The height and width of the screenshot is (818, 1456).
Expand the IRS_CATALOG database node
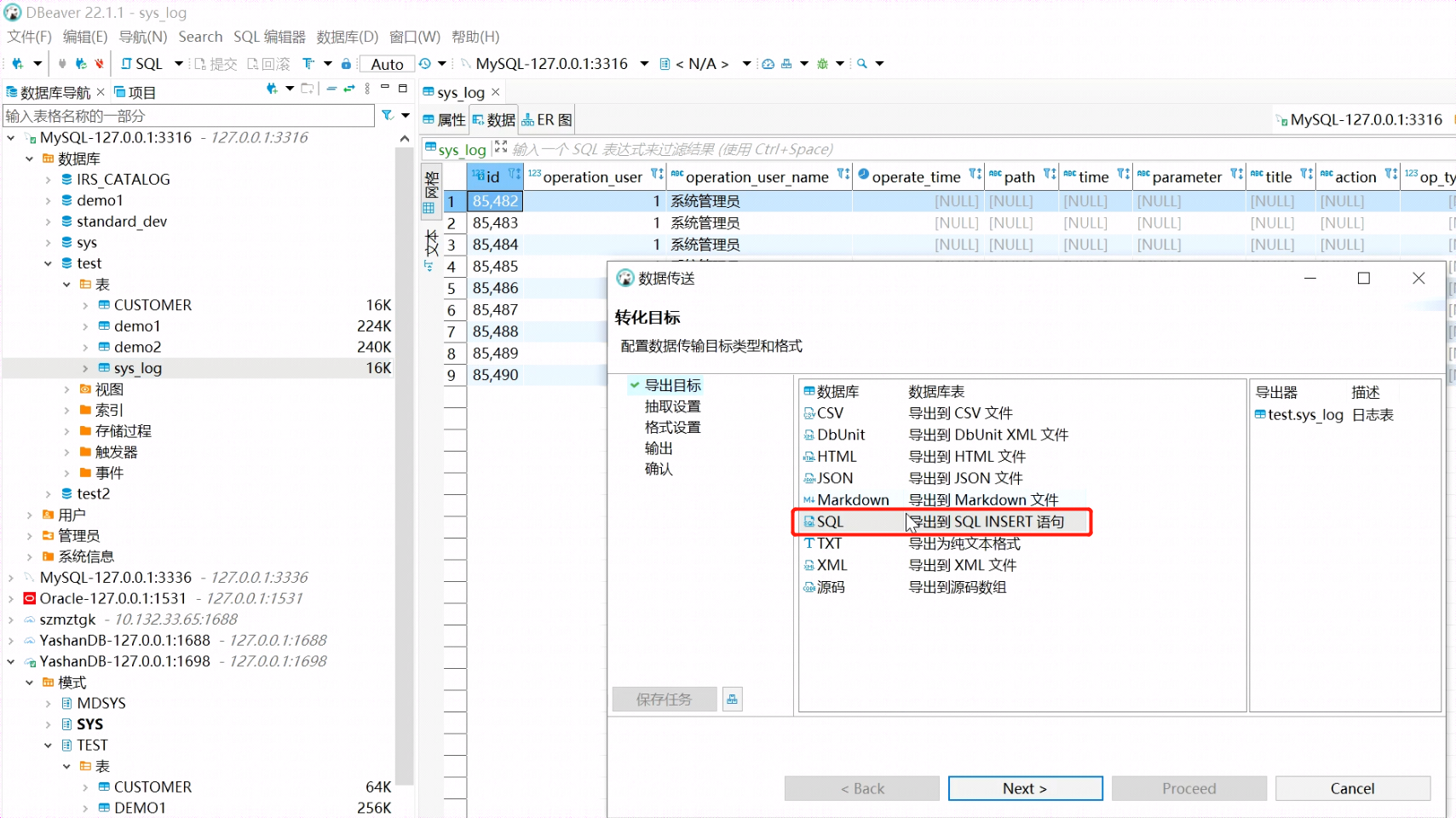48,180
